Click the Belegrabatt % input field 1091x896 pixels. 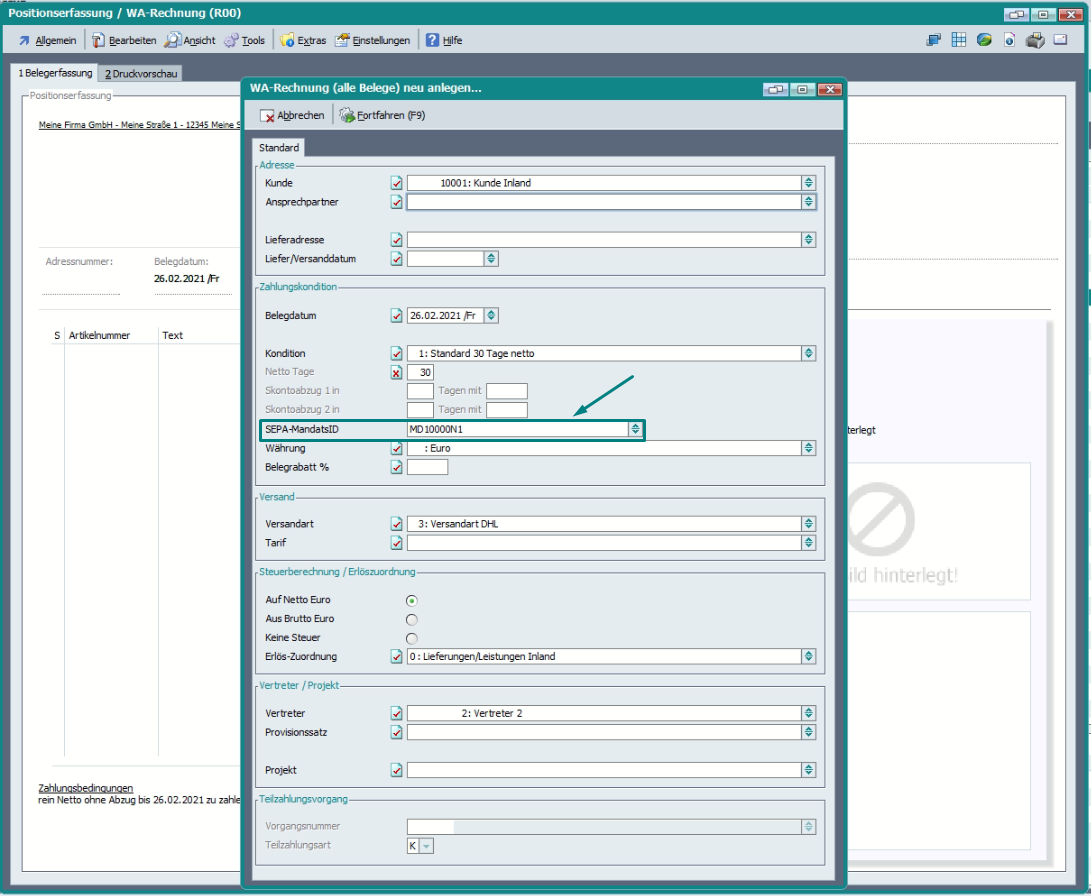point(428,467)
